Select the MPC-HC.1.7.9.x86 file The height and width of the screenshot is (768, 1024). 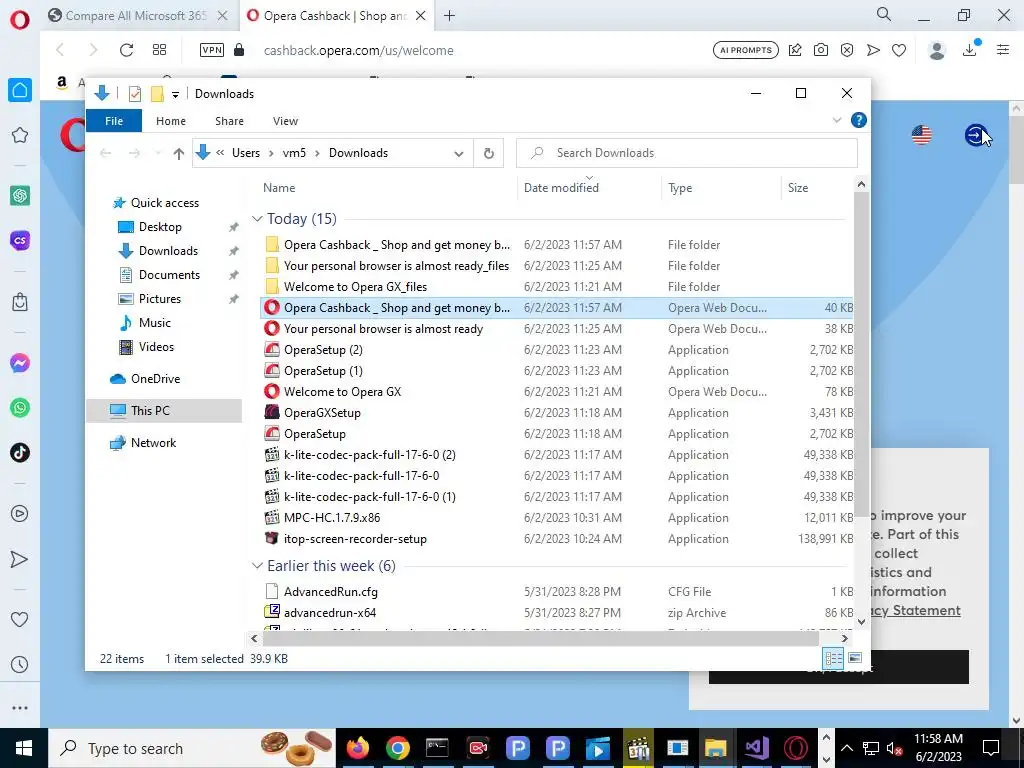click(332, 518)
